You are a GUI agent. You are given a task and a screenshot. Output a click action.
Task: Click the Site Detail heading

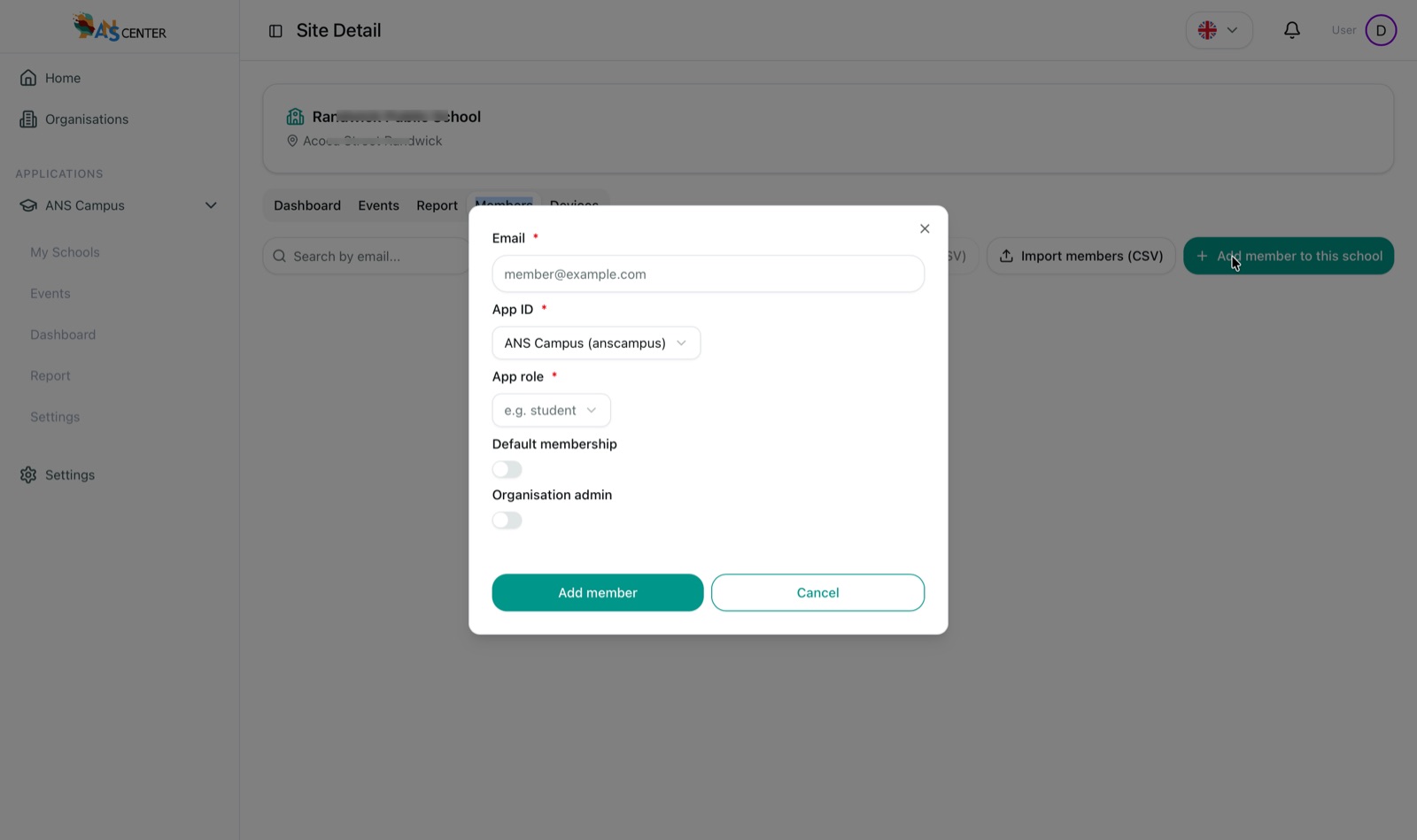pos(338,30)
